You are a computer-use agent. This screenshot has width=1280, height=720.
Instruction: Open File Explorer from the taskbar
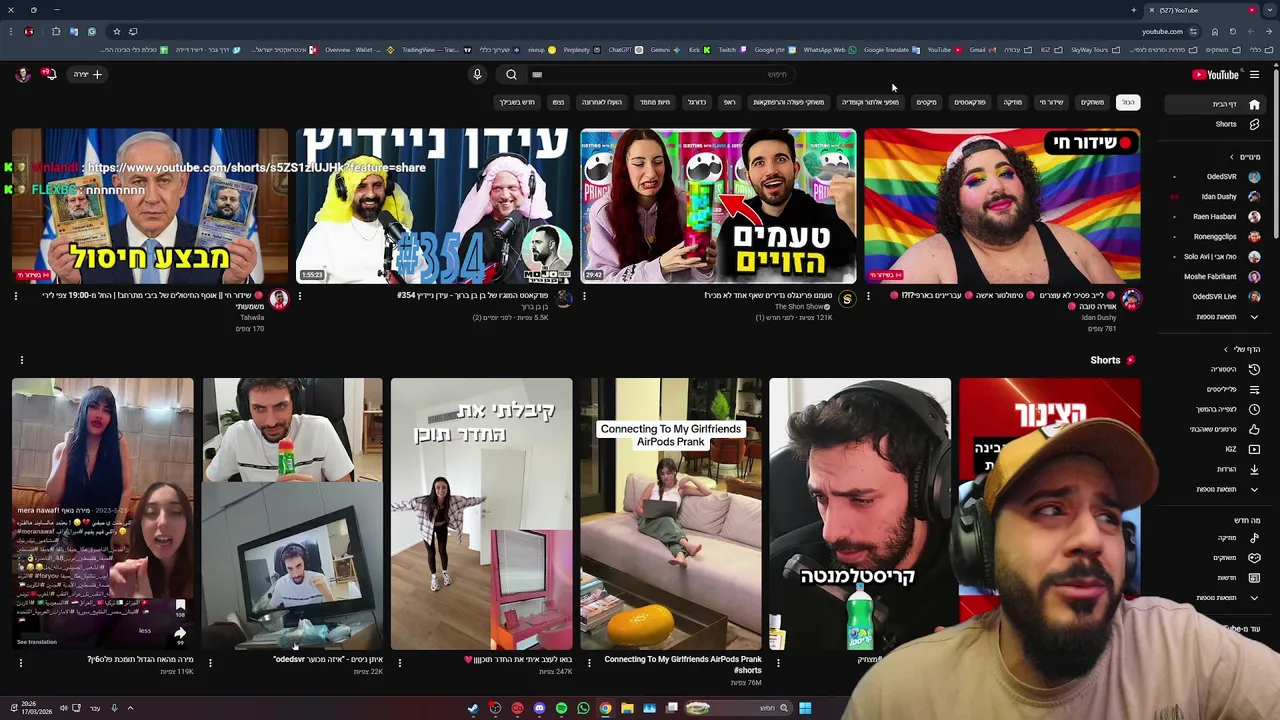click(x=627, y=708)
